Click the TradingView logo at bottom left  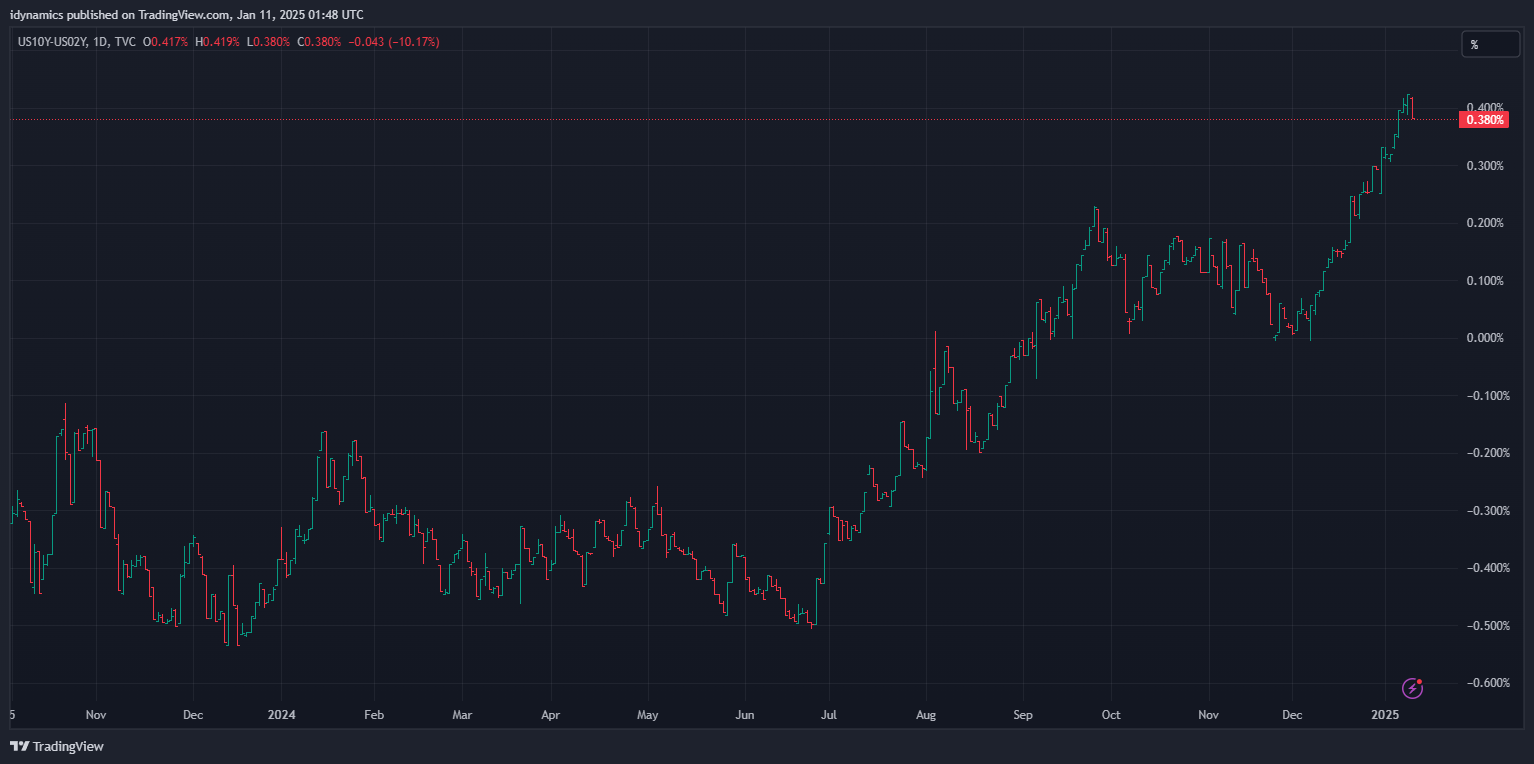pos(57,746)
